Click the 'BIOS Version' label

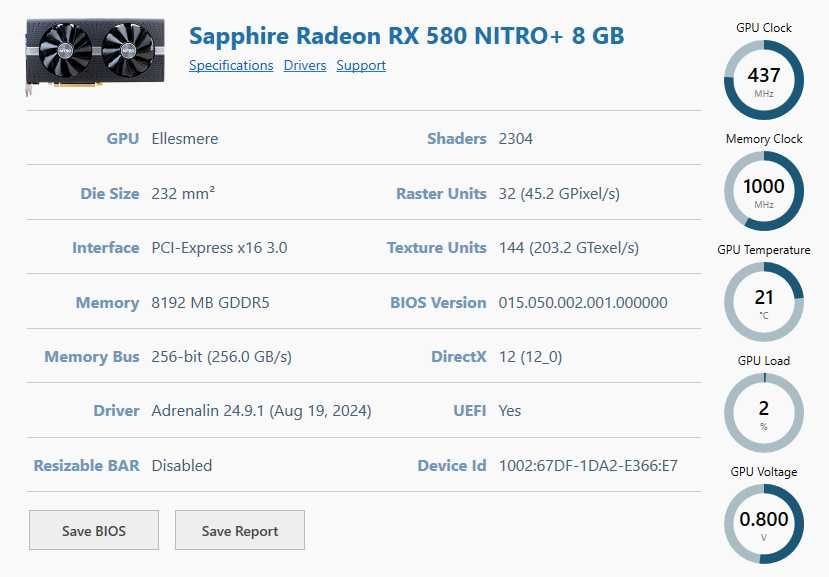coord(438,303)
